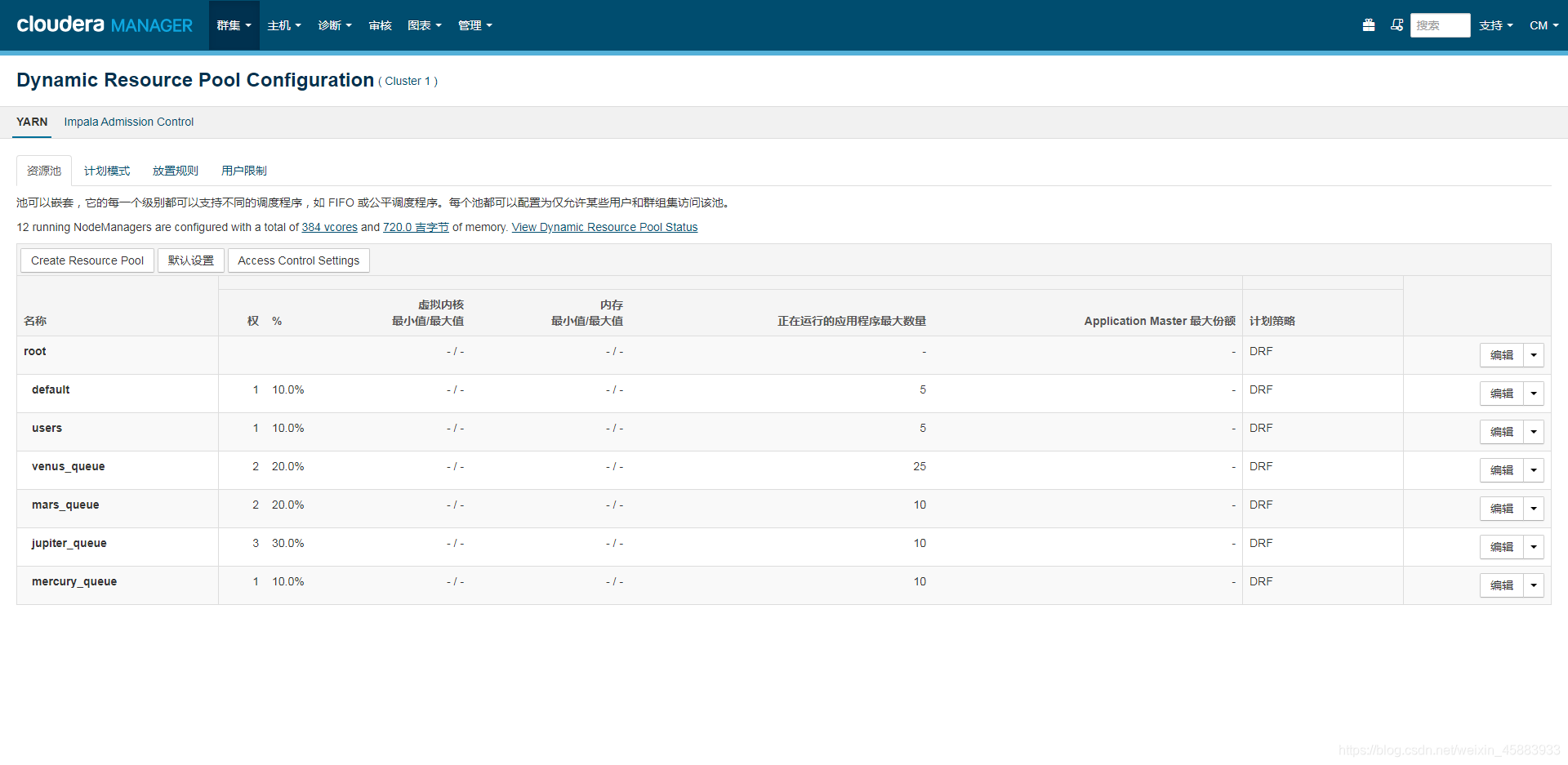Edit the root pool

click(x=1502, y=355)
